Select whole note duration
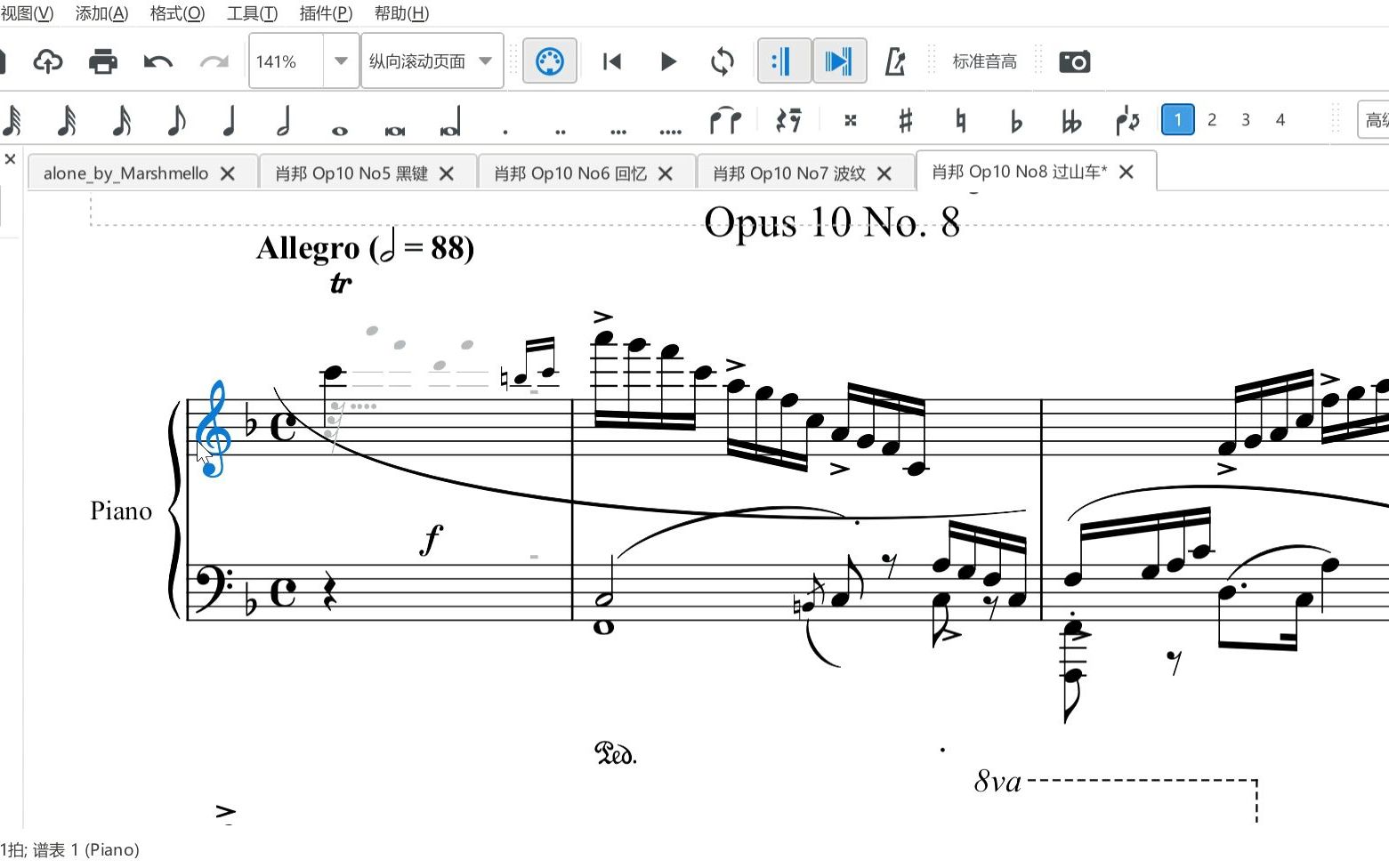The width and height of the screenshot is (1389, 868). pyautogui.click(x=339, y=130)
